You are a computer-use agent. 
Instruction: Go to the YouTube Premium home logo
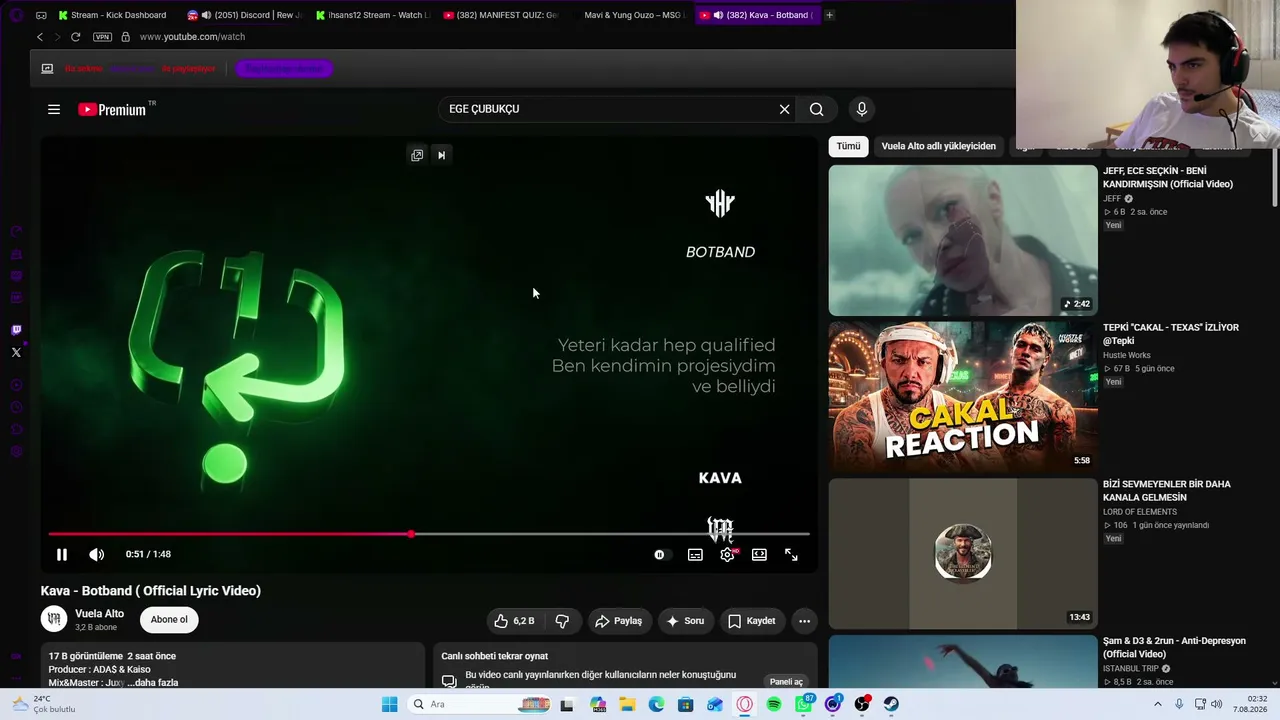113,109
